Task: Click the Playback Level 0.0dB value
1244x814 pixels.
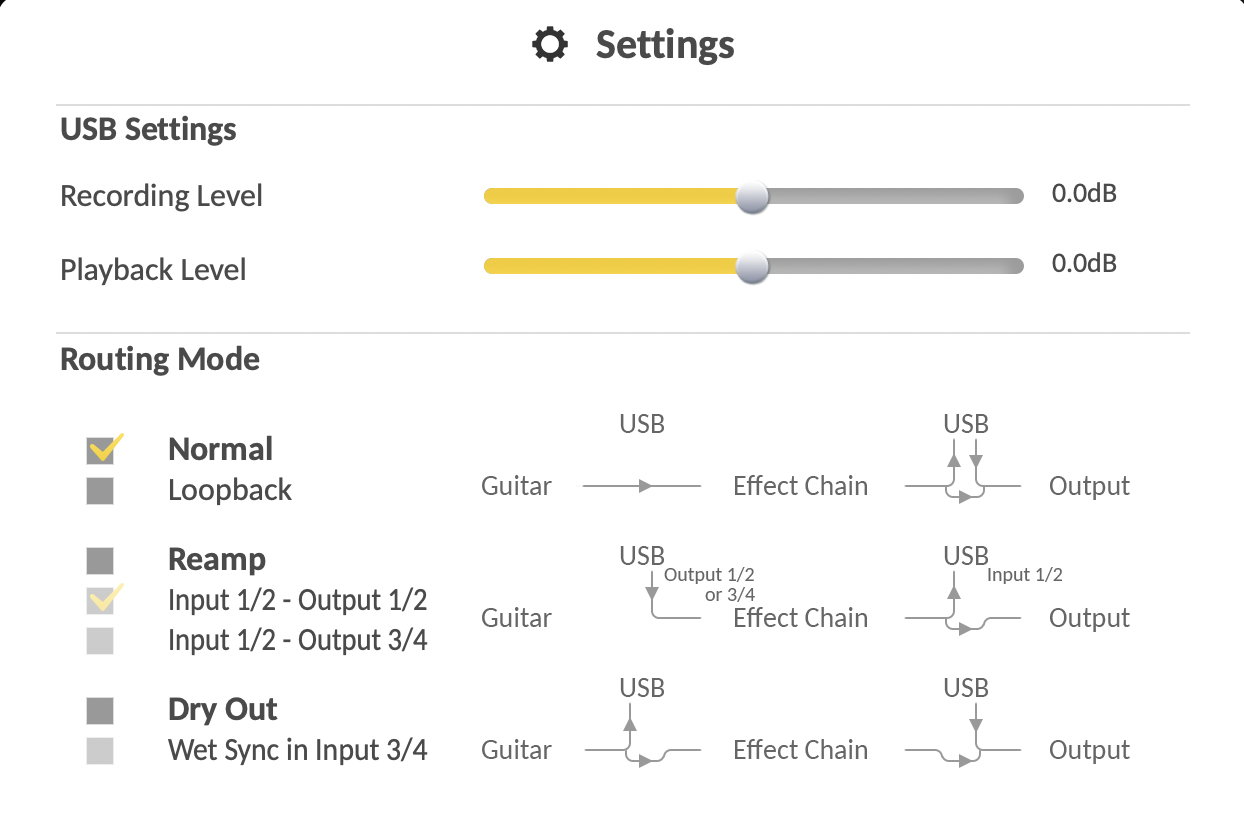Action: (x=1084, y=264)
